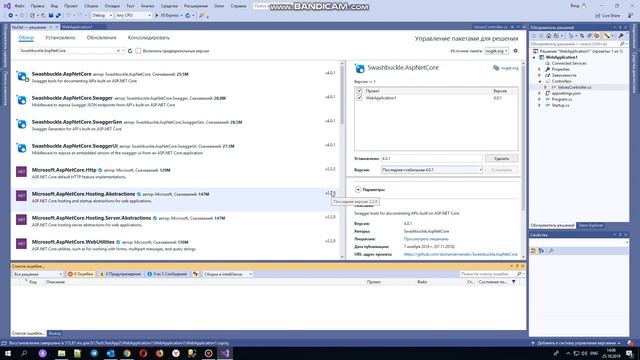Click Live Share button
This screenshot has width=640, height=360.
coord(608,16)
